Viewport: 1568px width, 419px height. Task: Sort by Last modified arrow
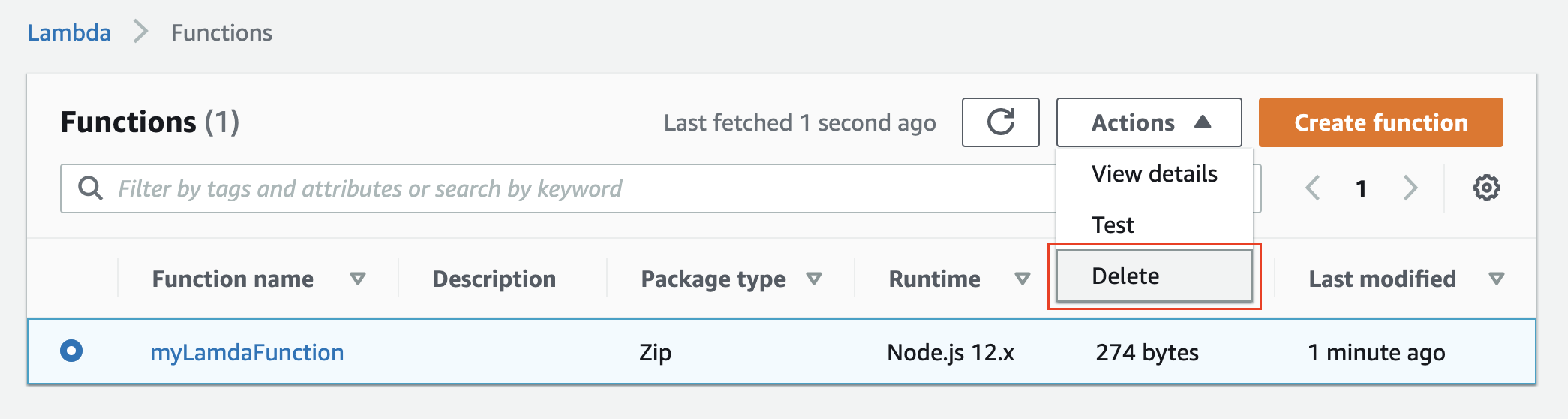click(x=1497, y=279)
